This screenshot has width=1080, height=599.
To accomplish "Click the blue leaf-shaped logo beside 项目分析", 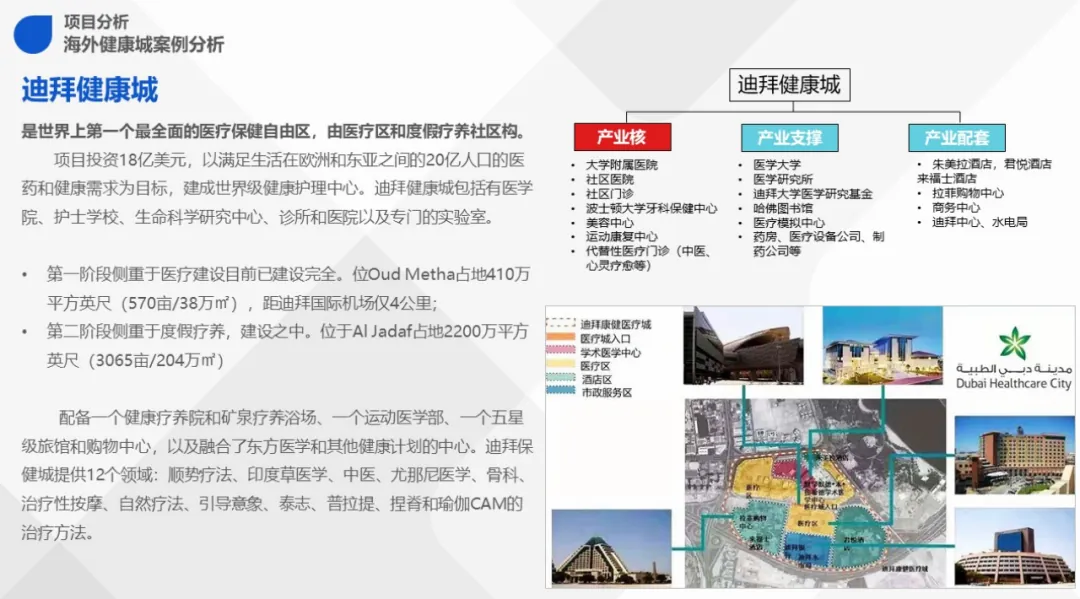I will pos(32,34).
